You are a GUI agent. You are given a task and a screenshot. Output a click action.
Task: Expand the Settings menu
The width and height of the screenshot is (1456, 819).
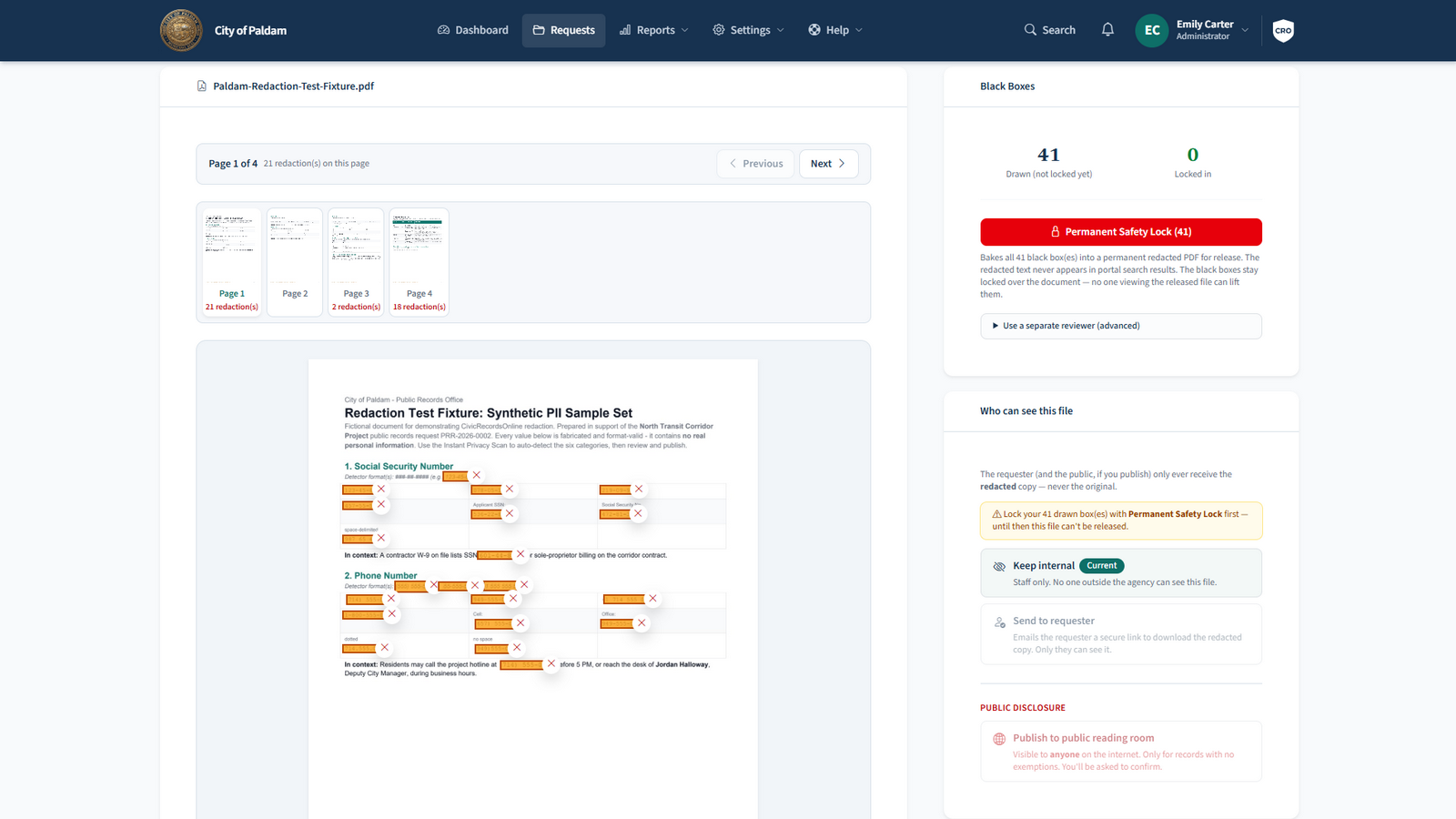tap(748, 30)
